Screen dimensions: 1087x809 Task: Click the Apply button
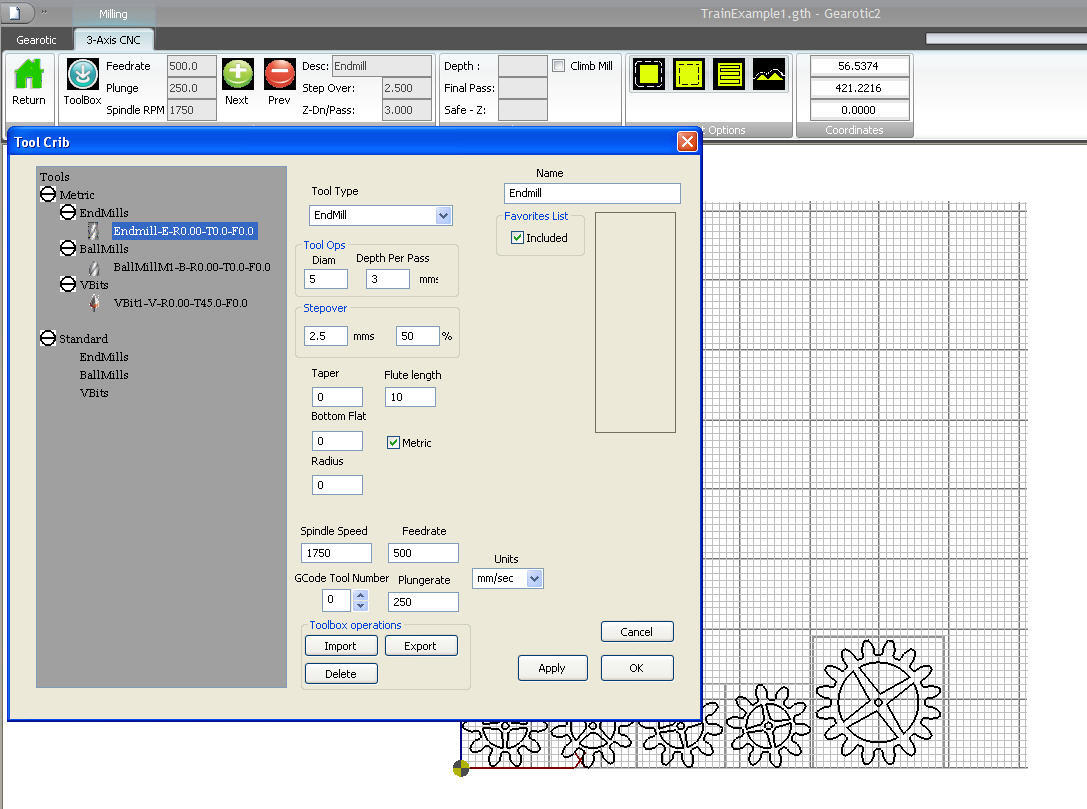coord(551,668)
